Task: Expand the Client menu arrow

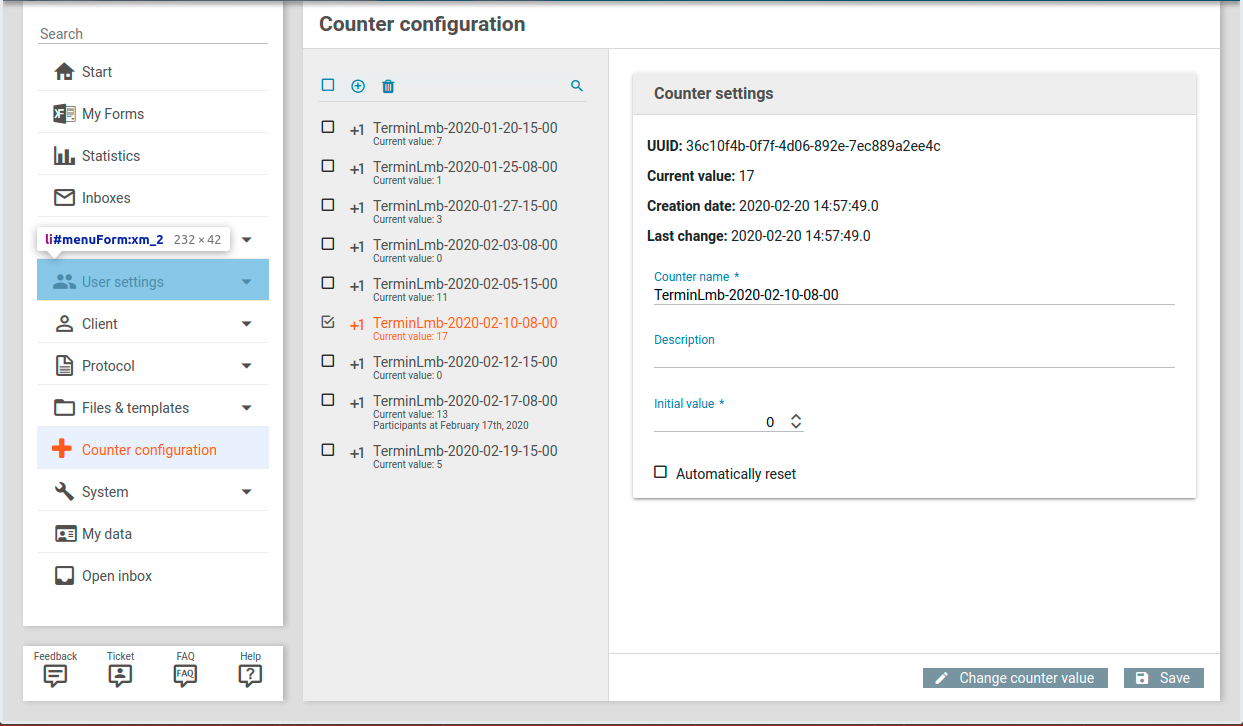Action: tap(247, 324)
